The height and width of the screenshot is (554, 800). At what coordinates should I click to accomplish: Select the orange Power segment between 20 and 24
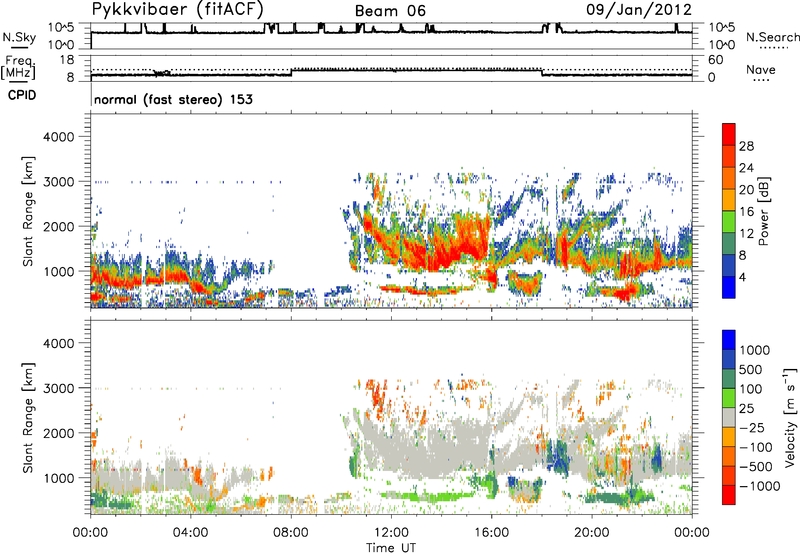click(x=729, y=179)
